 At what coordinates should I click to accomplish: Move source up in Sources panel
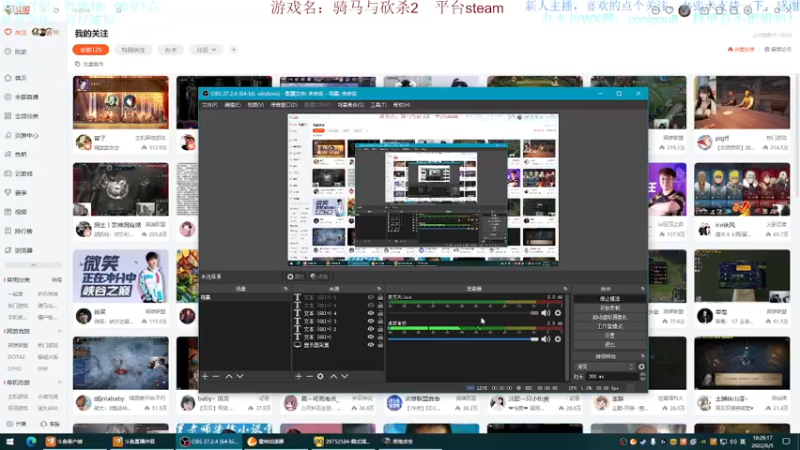pyautogui.click(x=333, y=376)
